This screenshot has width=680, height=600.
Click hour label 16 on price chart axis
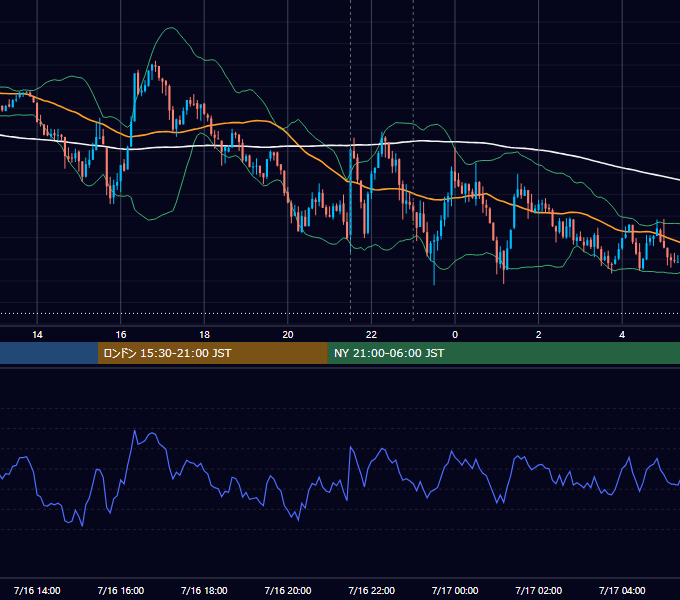(121, 335)
